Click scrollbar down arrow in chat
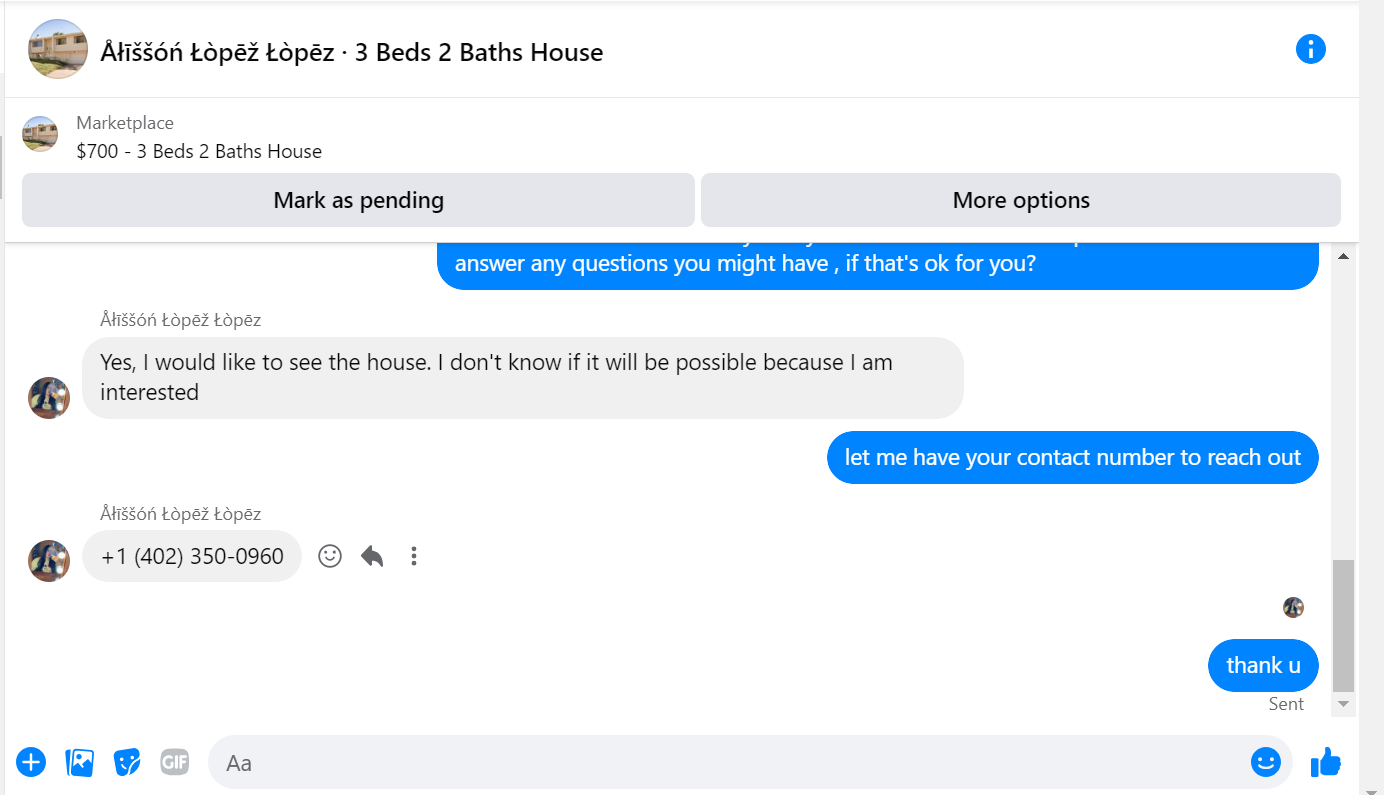 click(1343, 705)
